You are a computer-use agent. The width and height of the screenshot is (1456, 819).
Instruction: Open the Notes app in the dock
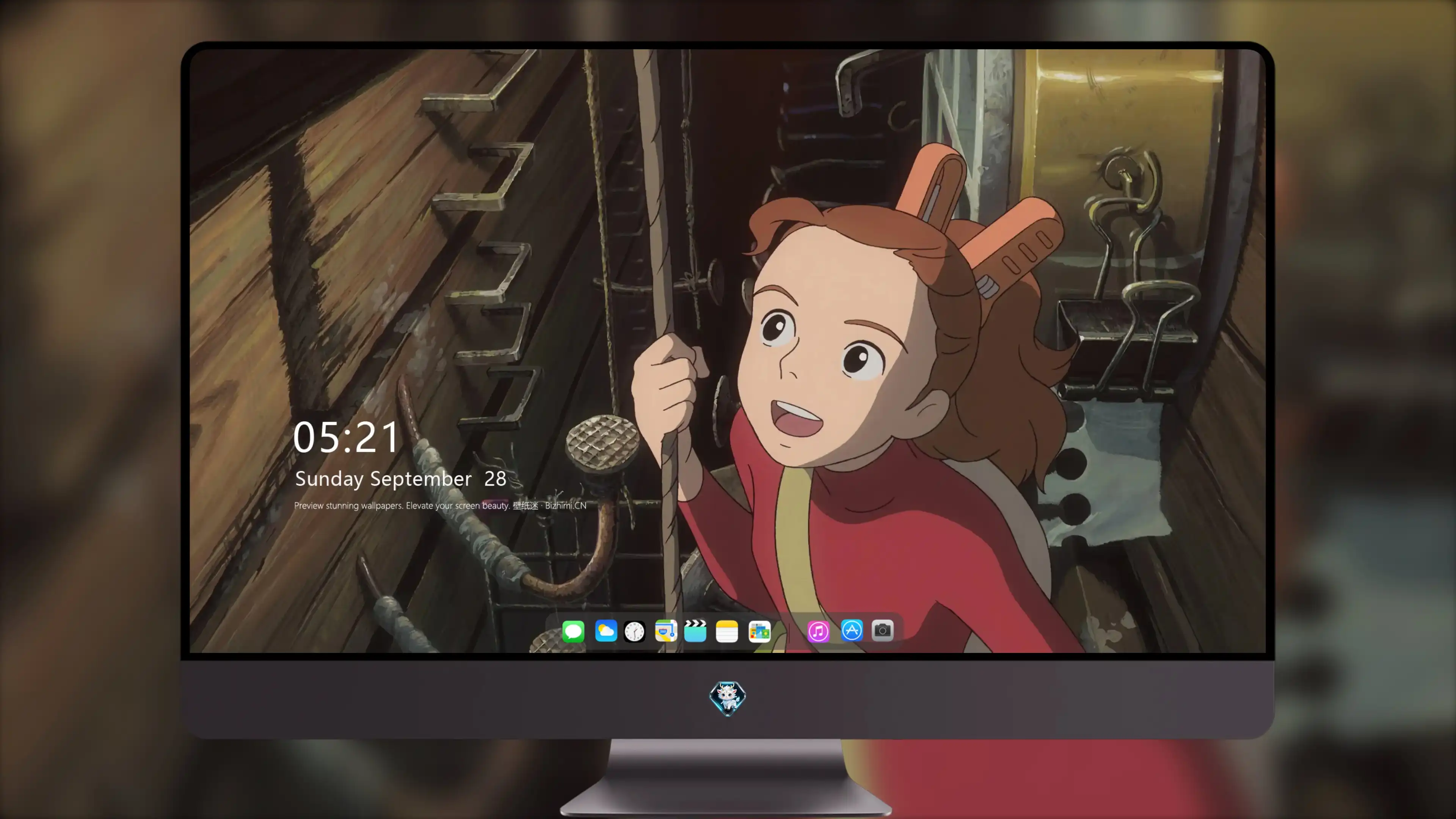tap(727, 631)
